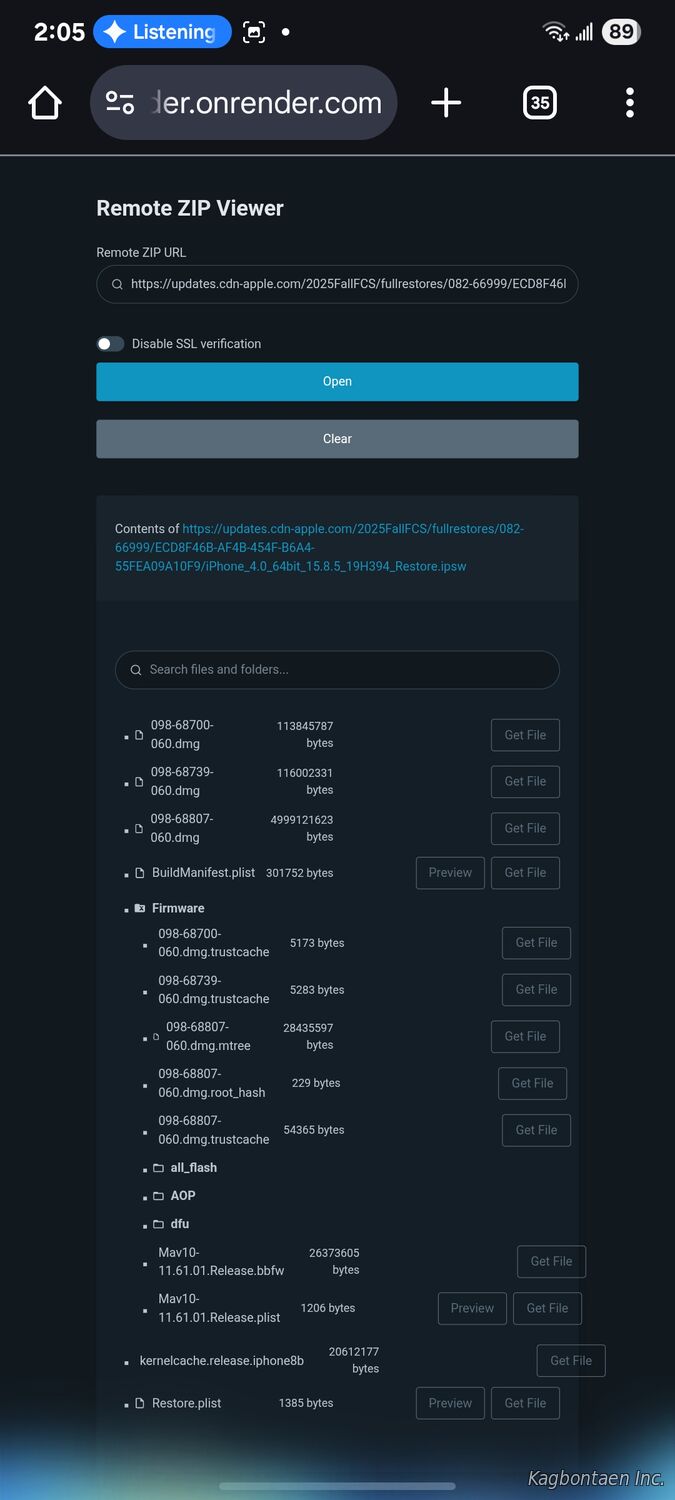This screenshot has height=1500, width=675.
Task: Tap the Listening assistant pill in status bar
Action: 162,32
